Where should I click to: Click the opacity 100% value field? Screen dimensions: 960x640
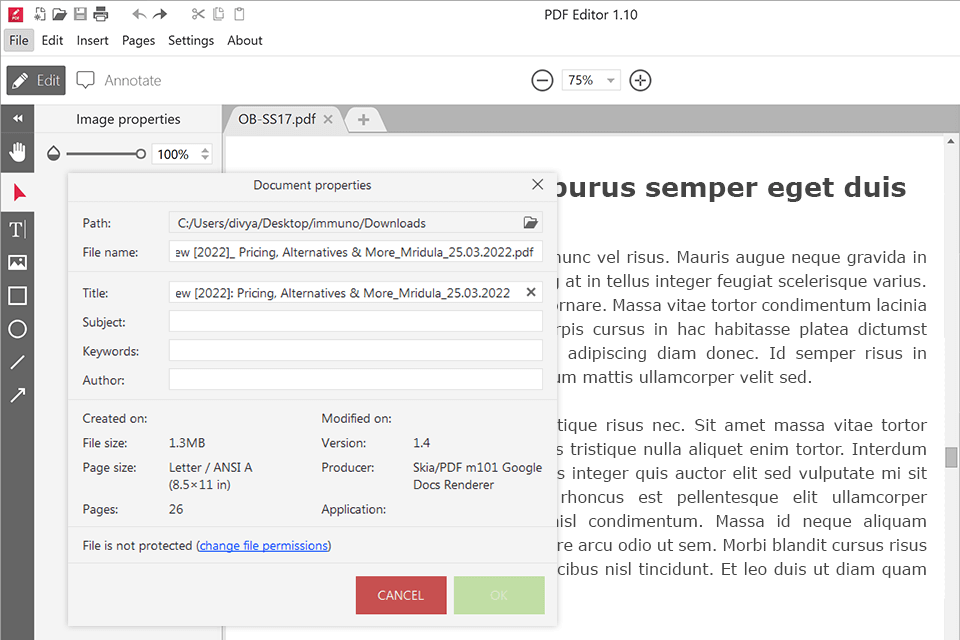pos(174,154)
